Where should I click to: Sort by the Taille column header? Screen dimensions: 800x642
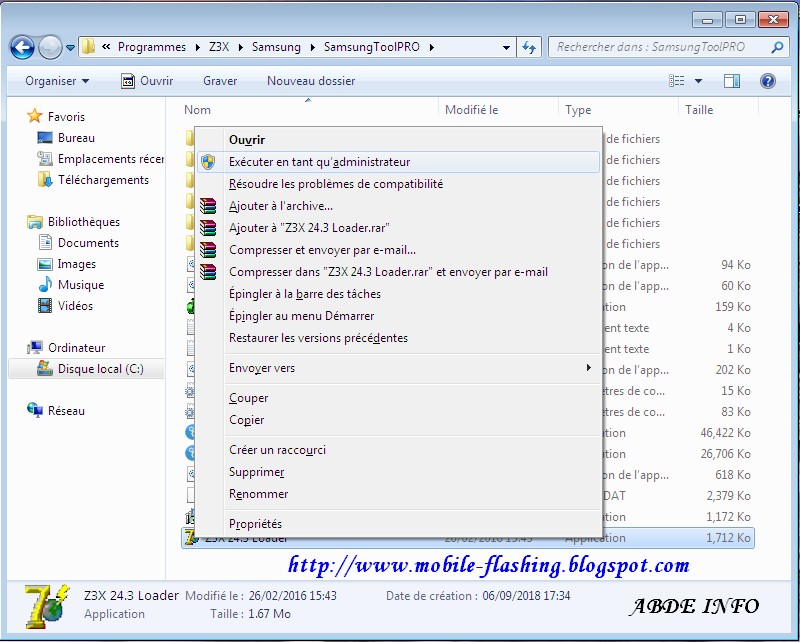[x=699, y=110]
